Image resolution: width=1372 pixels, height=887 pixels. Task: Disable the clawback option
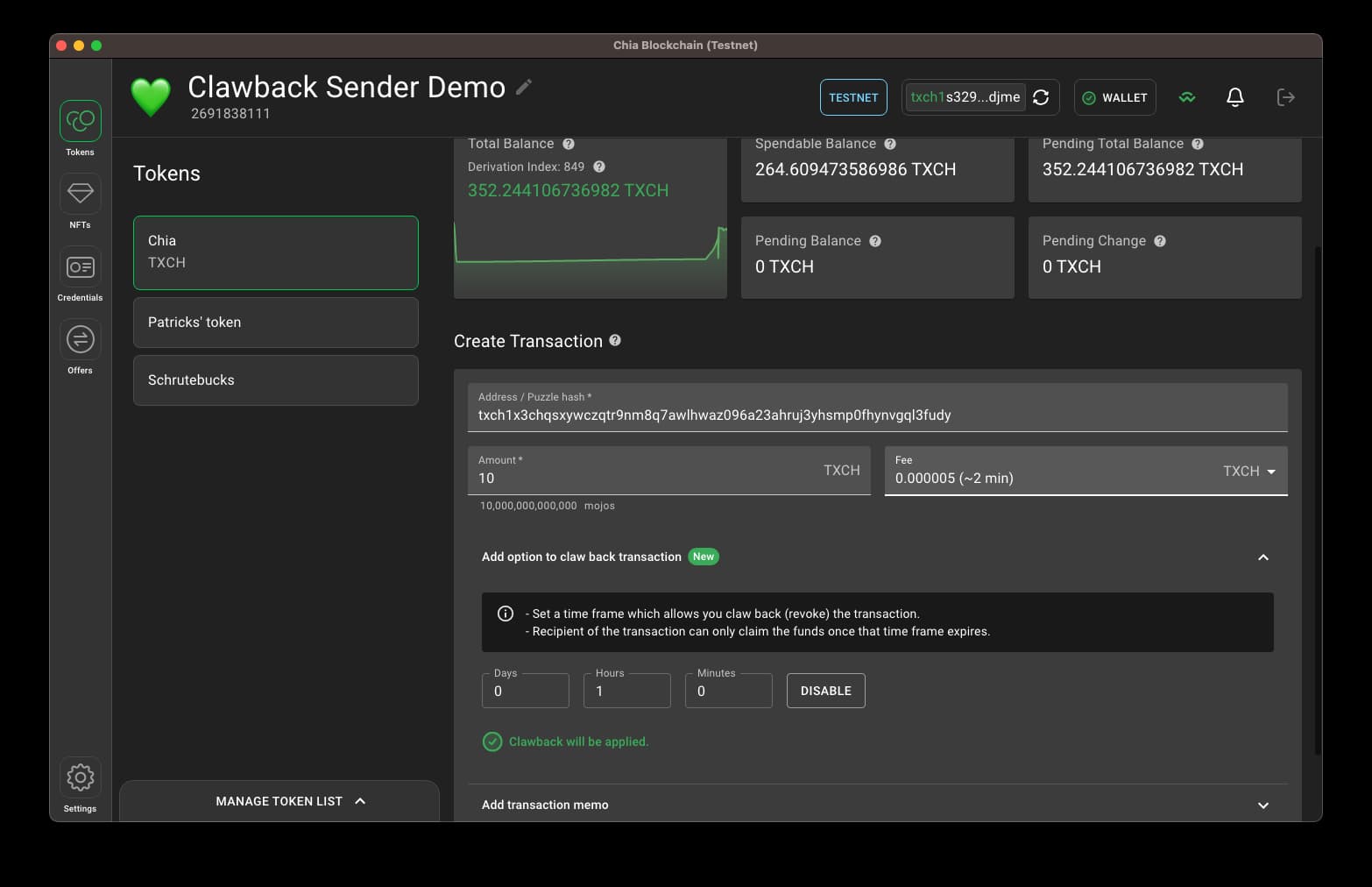[825, 691]
